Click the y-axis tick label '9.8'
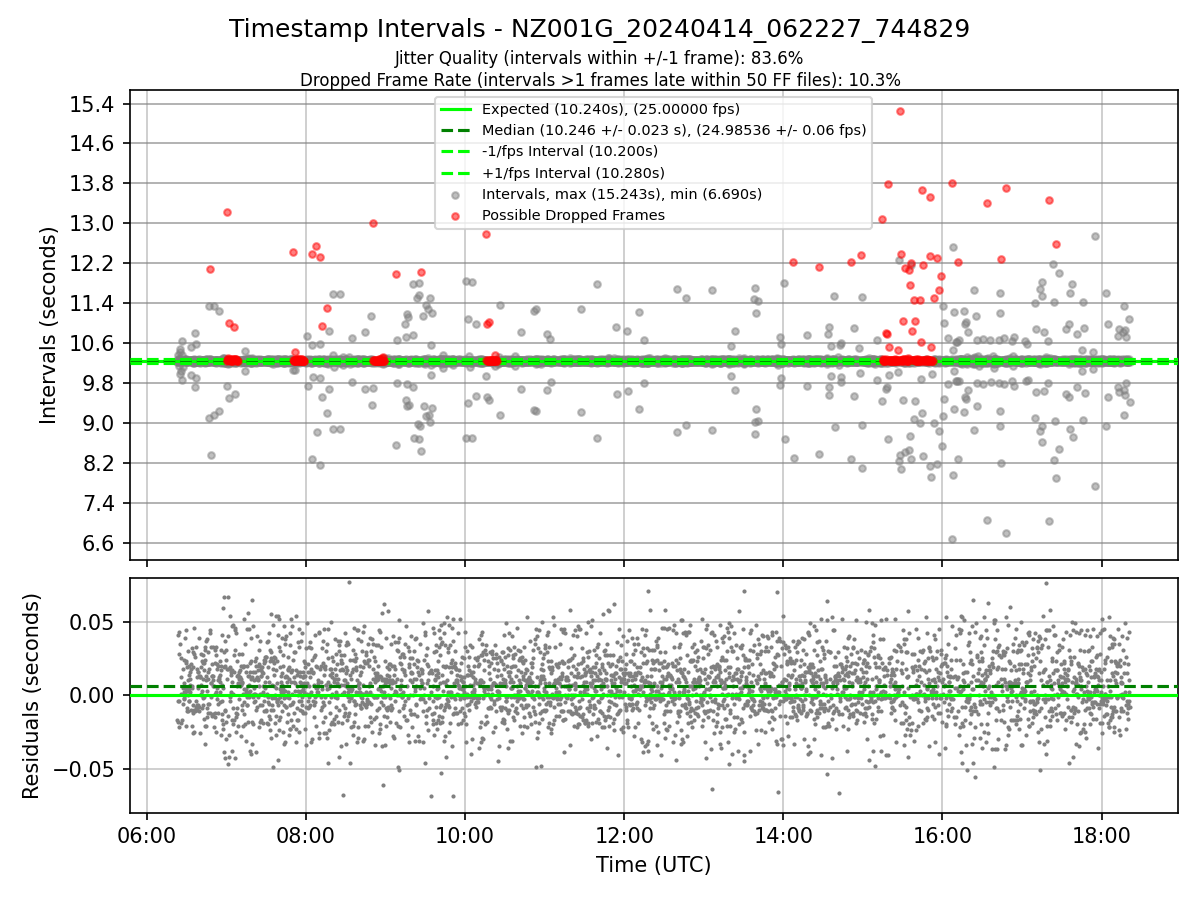The width and height of the screenshot is (1200, 900). (x=99, y=384)
